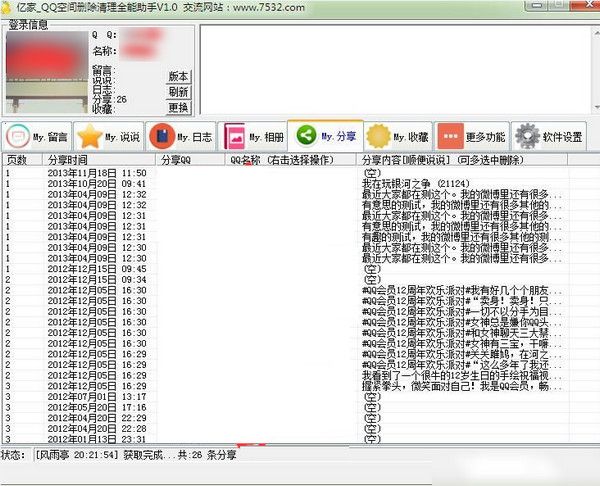The width and height of the screenshot is (600, 486).
Task: Click the 版本 button
Action: tap(178, 77)
